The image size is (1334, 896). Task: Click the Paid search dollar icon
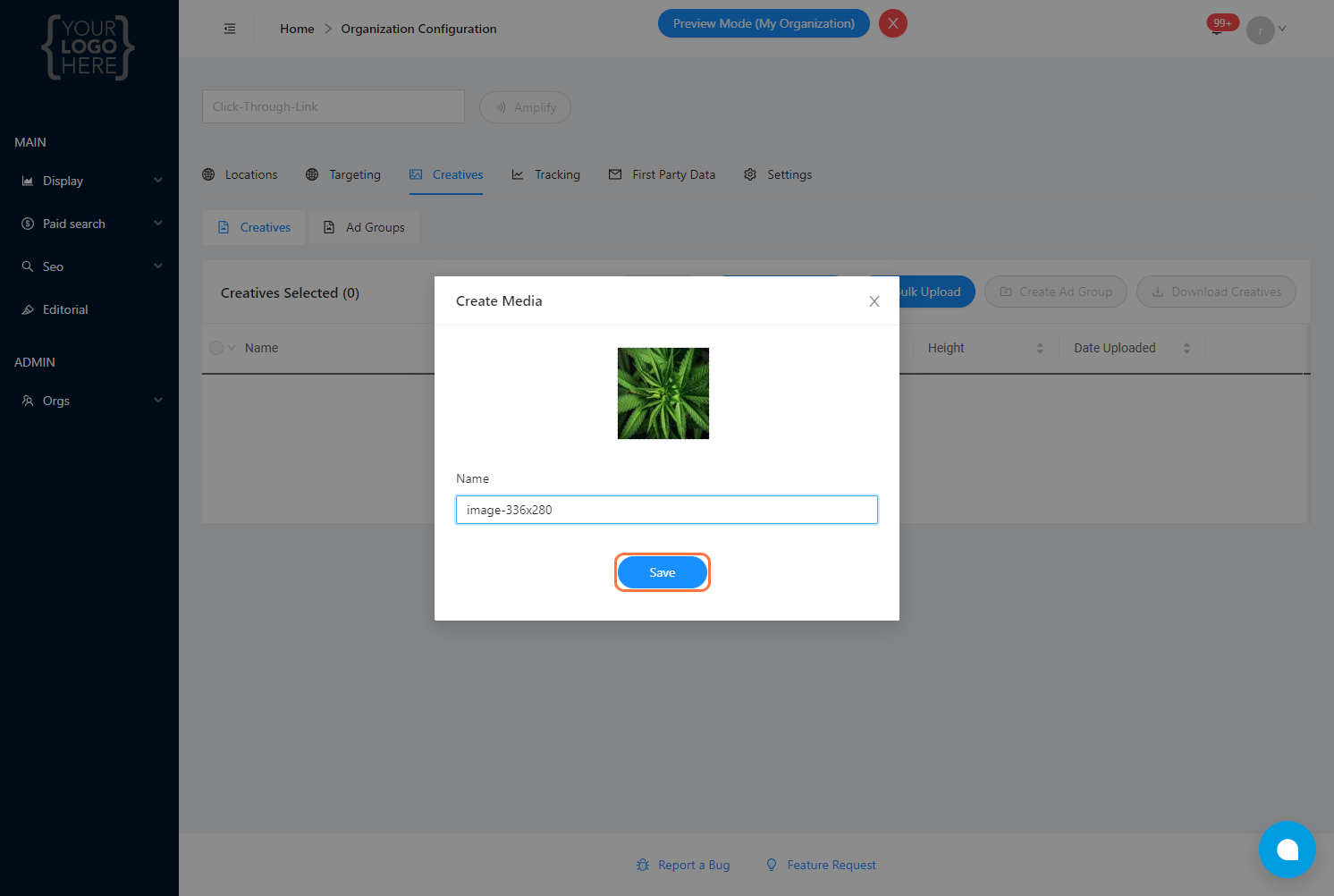point(28,224)
